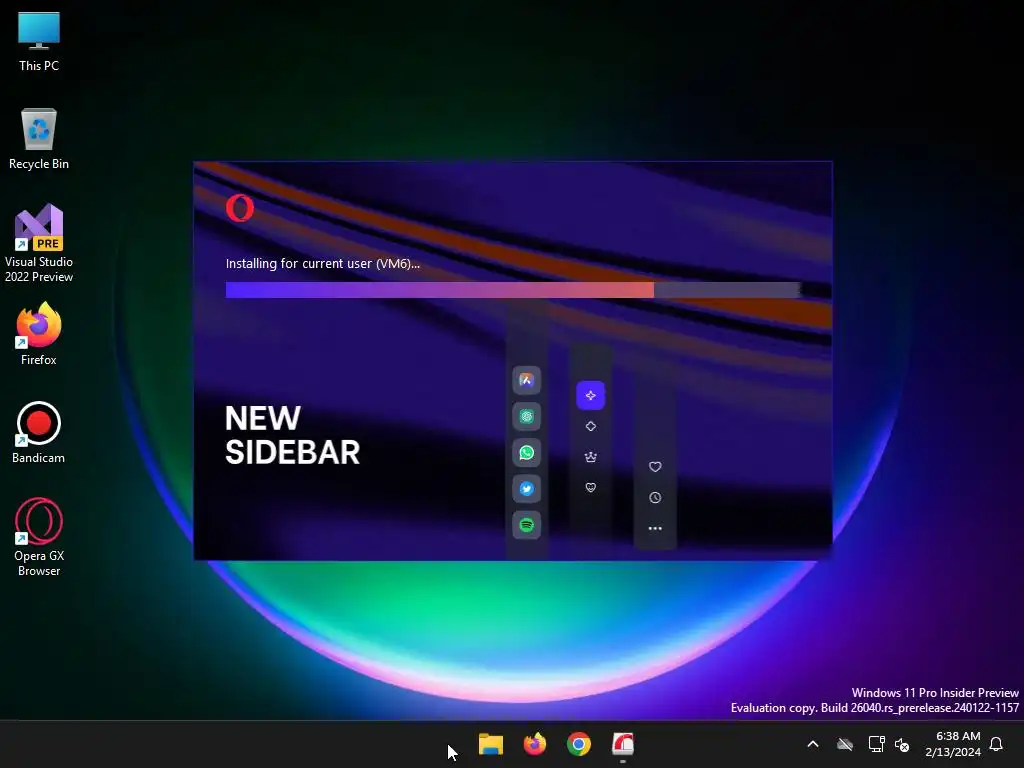
Task: Click the WhatsApp sidebar icon
Action: tap(526, 453)
